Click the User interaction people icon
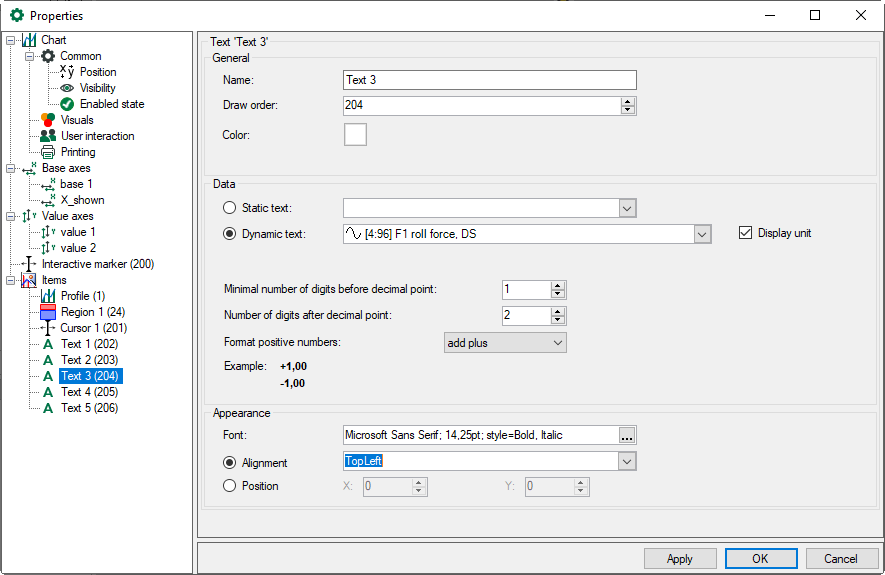 pos(48,136)
